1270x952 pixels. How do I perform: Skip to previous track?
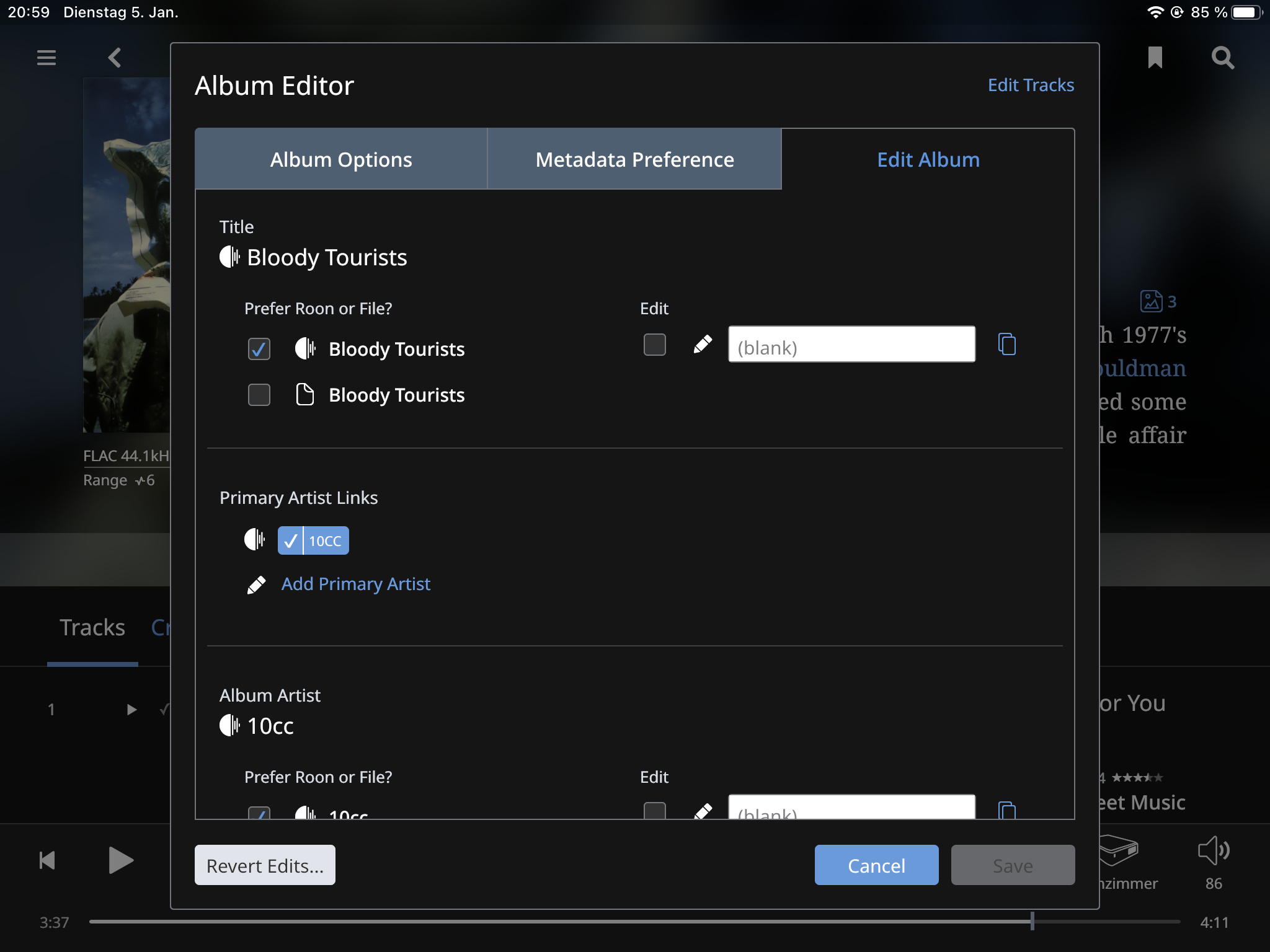pyautogui.click(x=47, y=860)
